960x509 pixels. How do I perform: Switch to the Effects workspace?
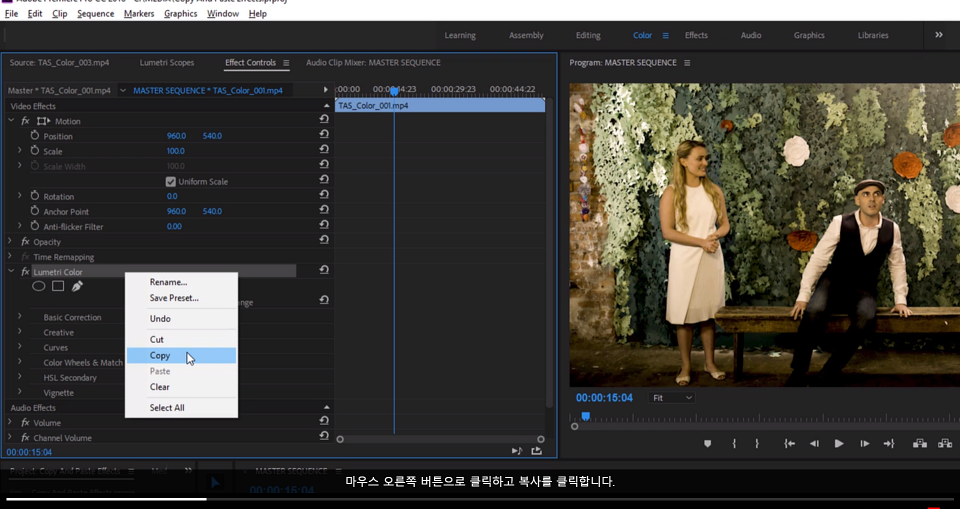(x=696, y=35)
